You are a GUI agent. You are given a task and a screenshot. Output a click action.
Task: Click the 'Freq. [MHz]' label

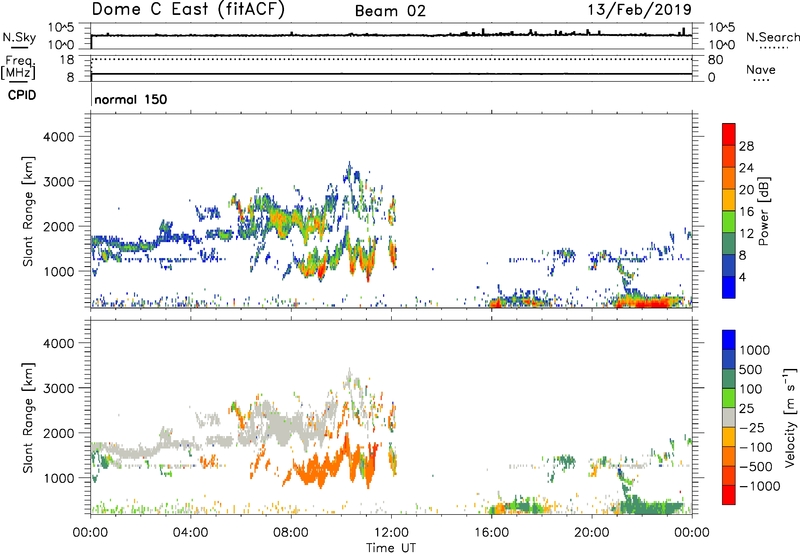(18, 67)
